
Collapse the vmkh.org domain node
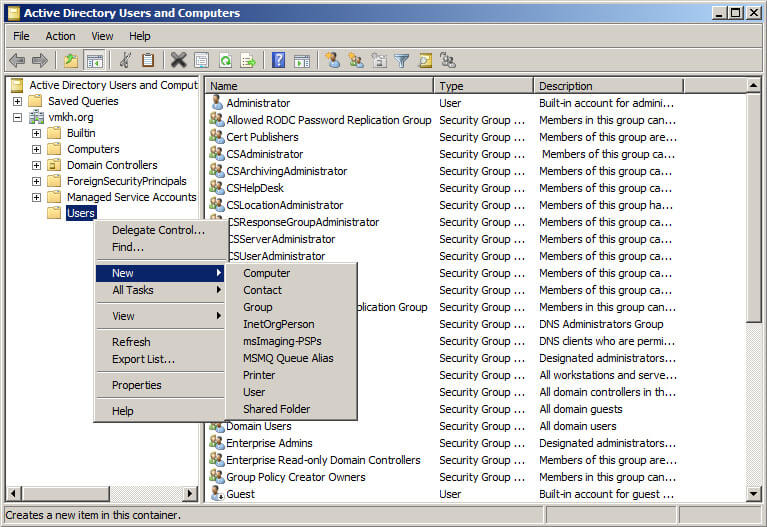click(x=18, y=117)
